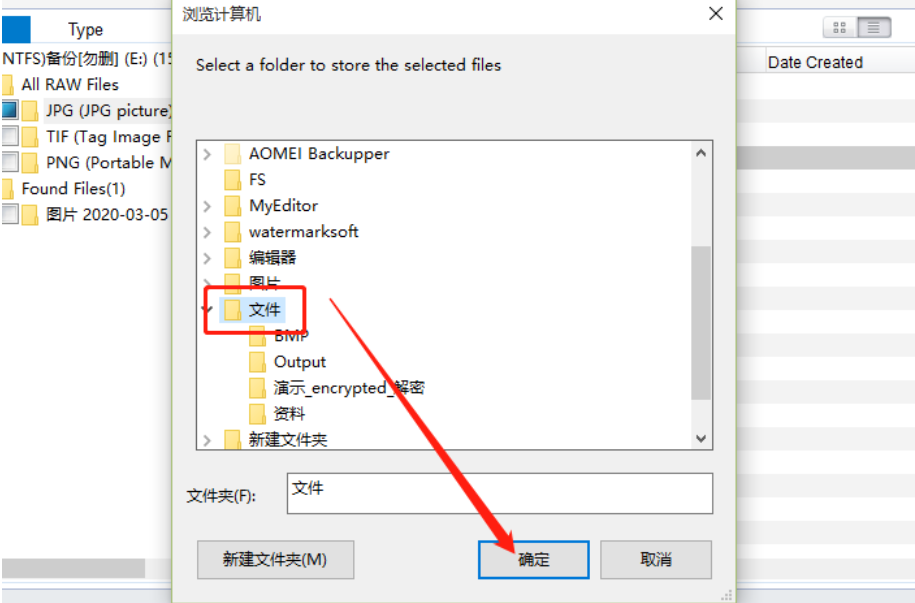The width and height of the screenshot is (915, 603).
Task: Switch to list view icon
Action: (x=874, y=27)
